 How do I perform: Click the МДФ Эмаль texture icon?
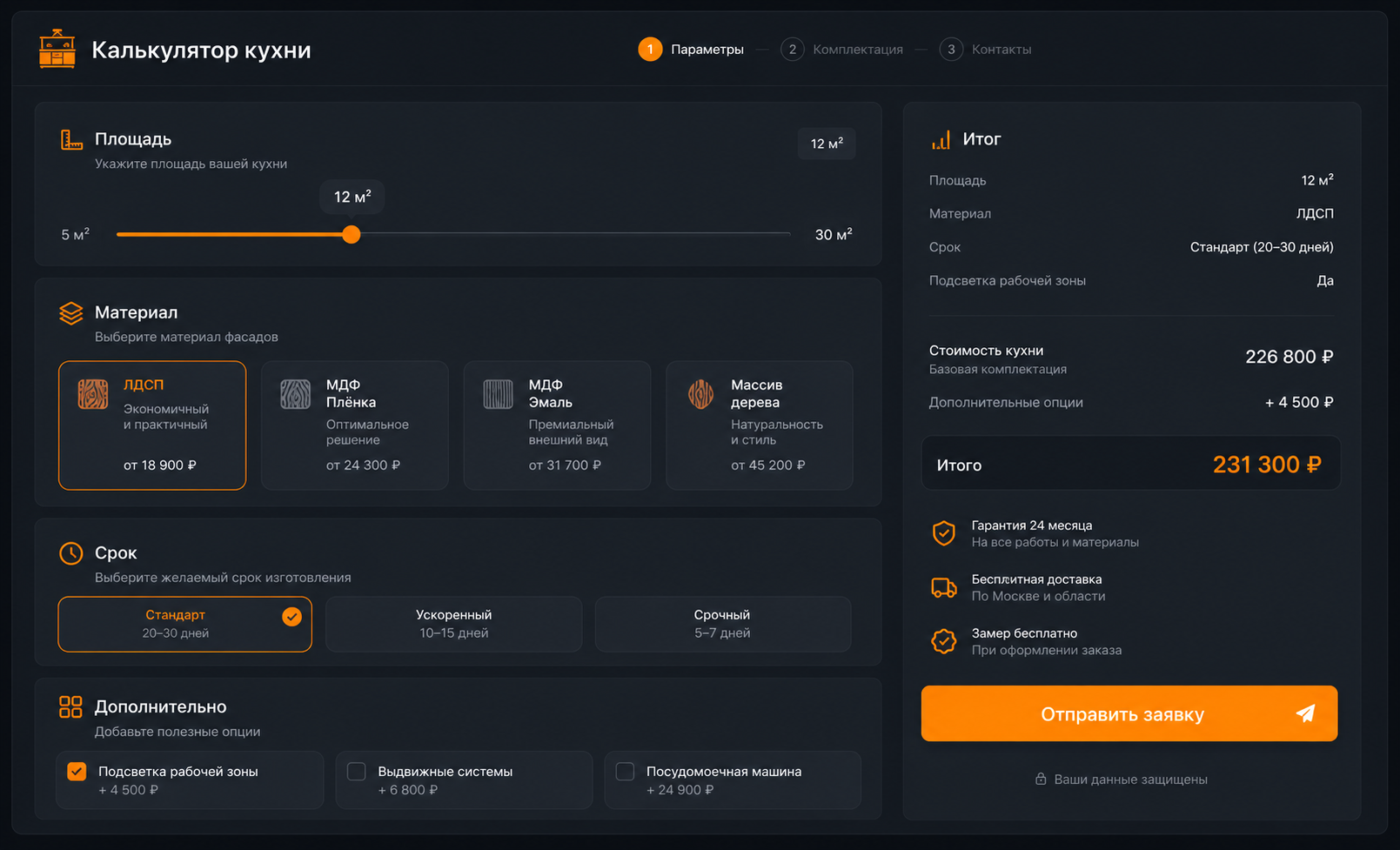coord(499,394)
